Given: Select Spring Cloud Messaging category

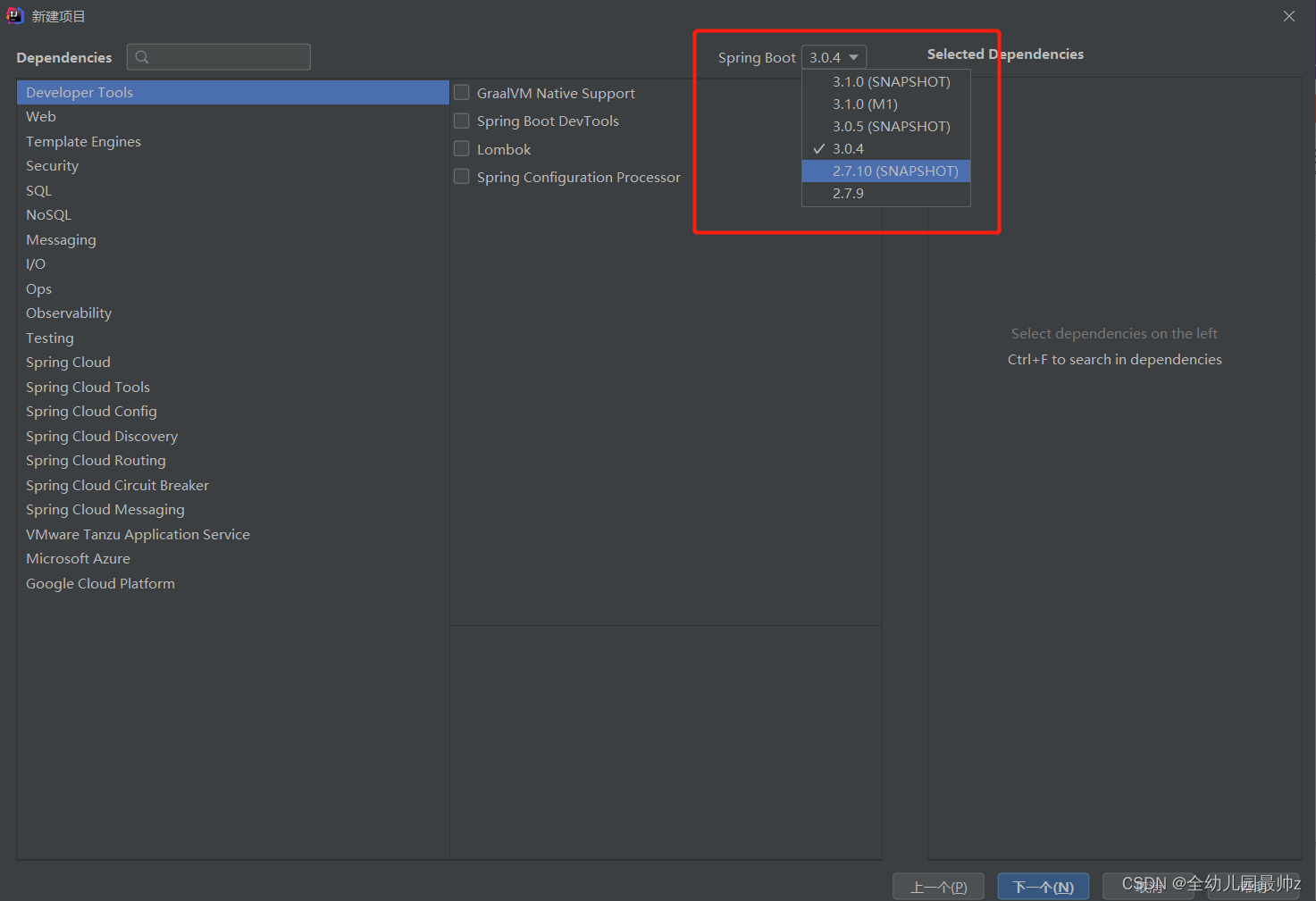Looking at the screenshot, I should click(233, 510).
